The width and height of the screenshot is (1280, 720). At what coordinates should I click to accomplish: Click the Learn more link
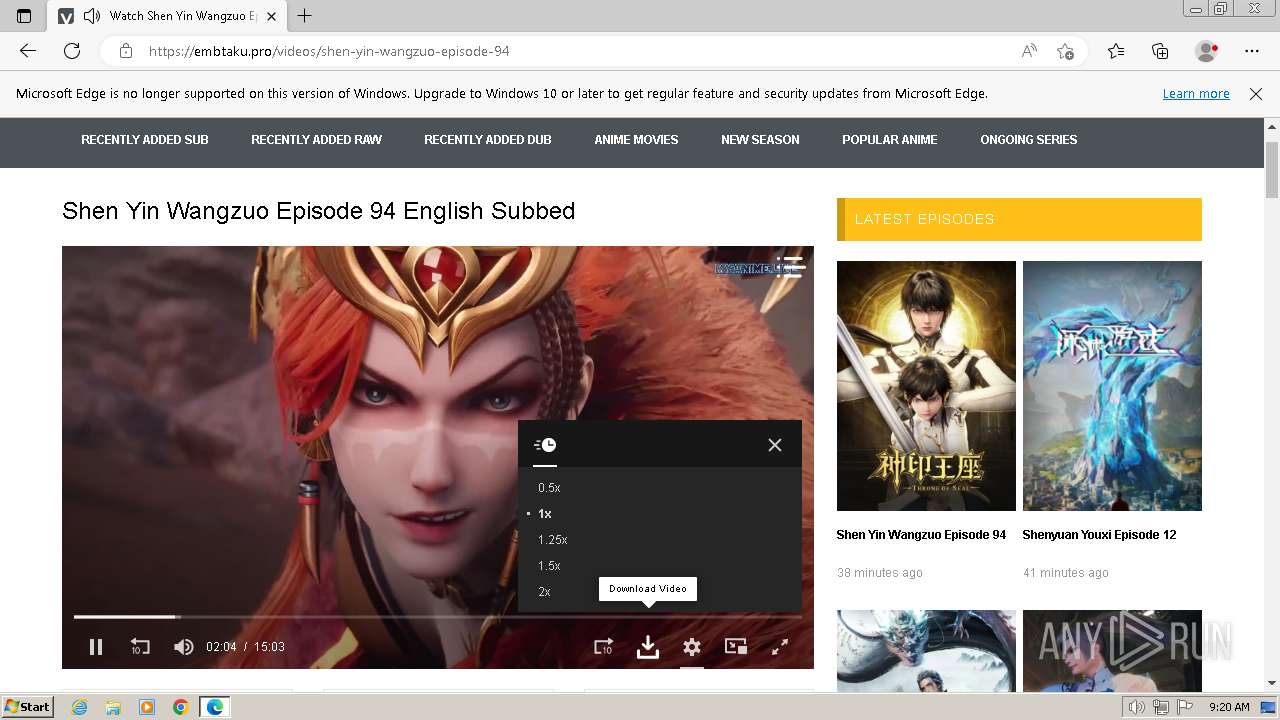coord(1196,94)
